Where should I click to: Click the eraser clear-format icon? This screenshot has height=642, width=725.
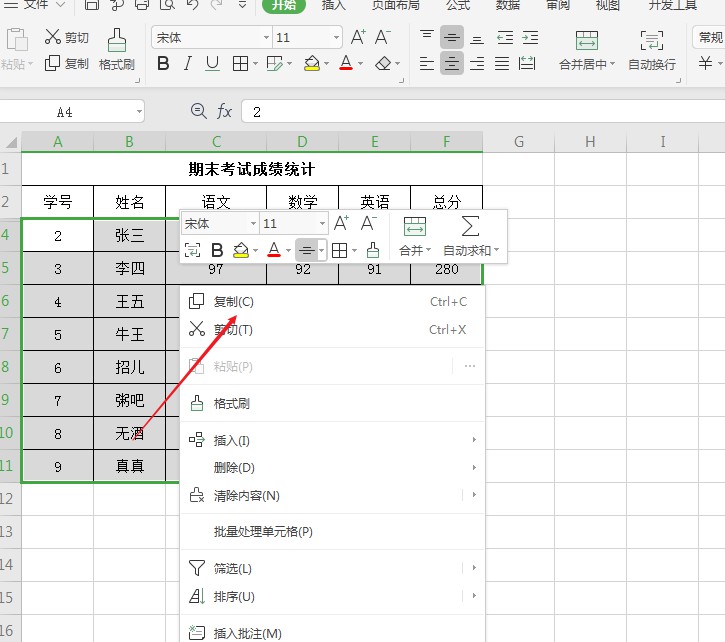click(383, 63)
